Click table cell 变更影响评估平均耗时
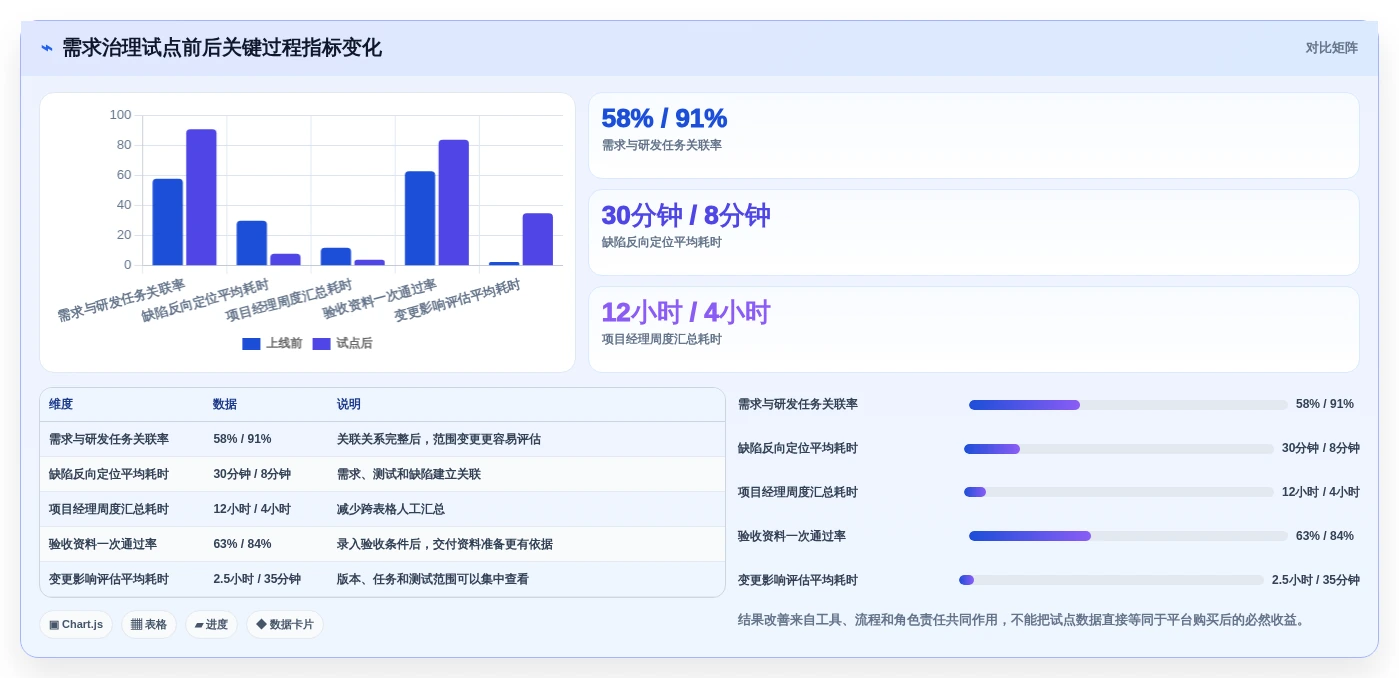The width and height of the screenshot is (1399, 678). click(x=109, y=579)
